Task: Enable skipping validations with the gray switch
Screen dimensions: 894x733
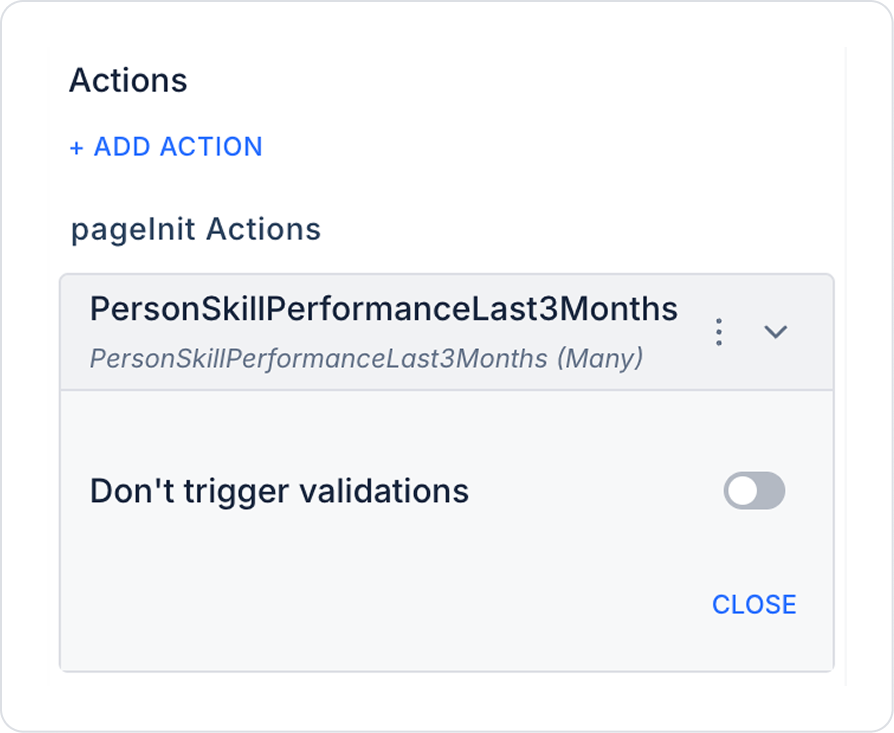Action: click(x=754, y=491)
